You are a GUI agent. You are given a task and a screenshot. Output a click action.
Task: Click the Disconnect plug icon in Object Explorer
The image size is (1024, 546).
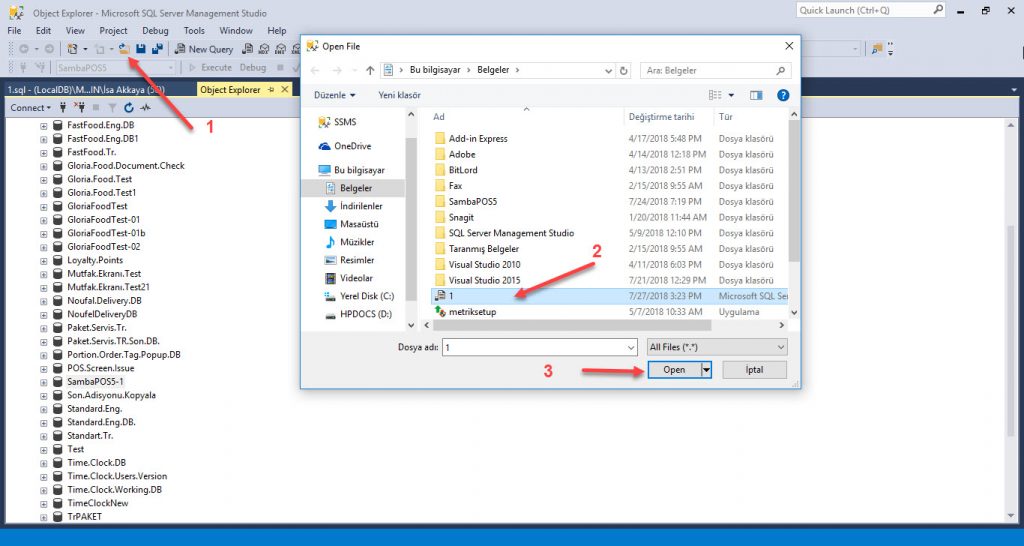point(79,108)
